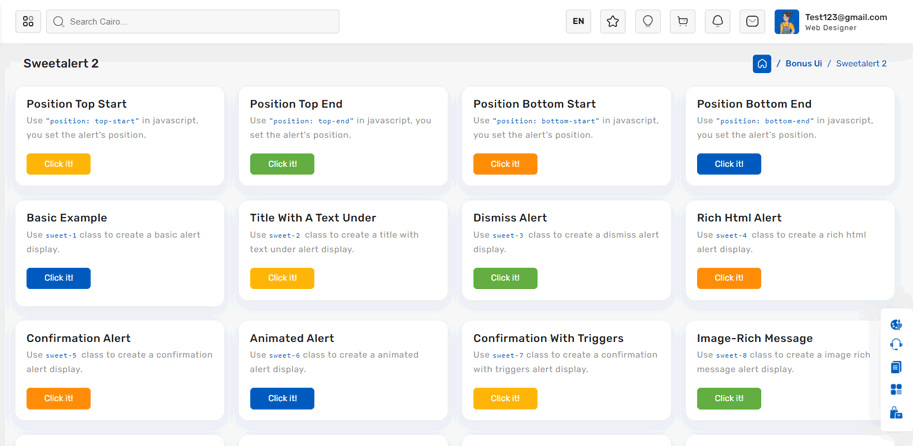Click the Basic Example Click it! button
This screenshot has height=446, width=913.
pyautogui.click(x=58, y=278)
